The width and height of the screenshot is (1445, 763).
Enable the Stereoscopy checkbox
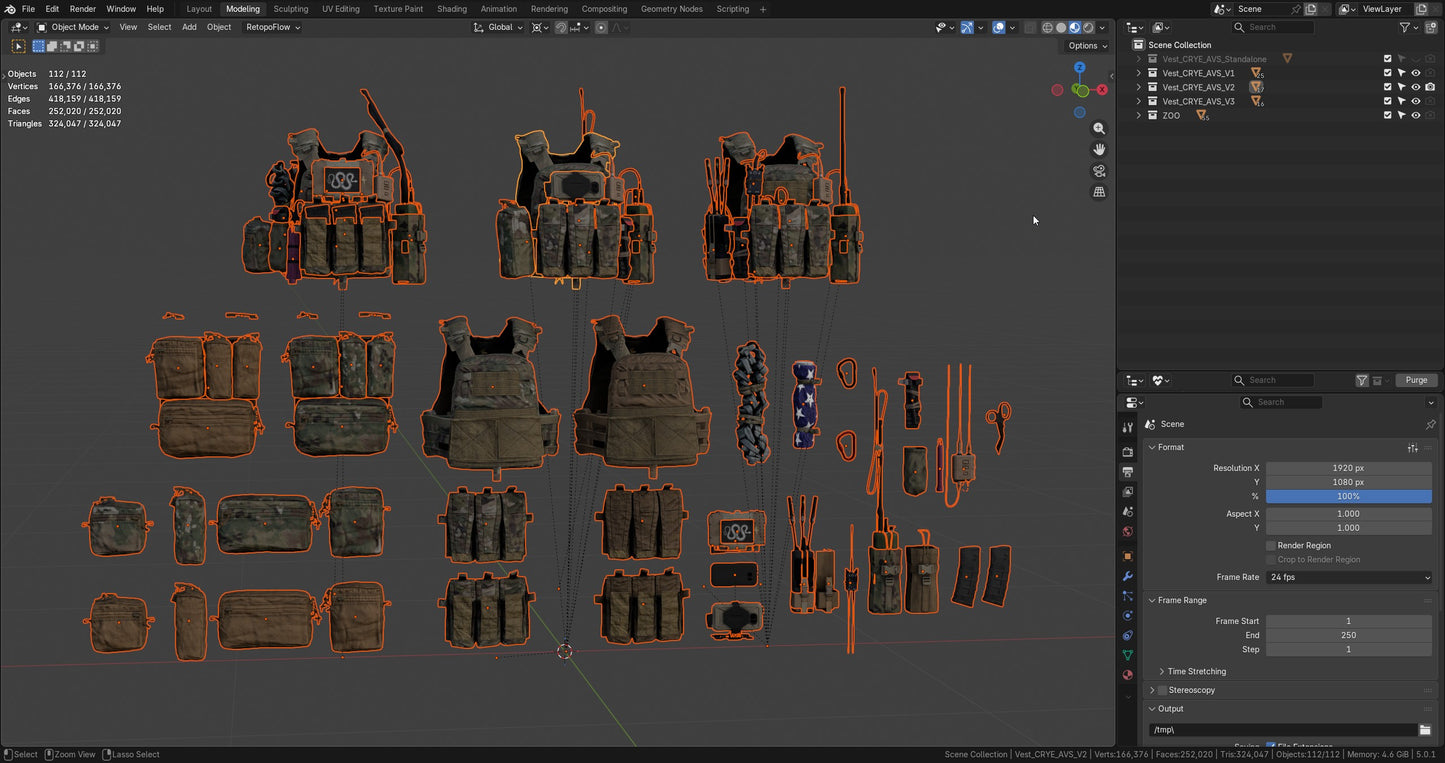point(1163,690)
